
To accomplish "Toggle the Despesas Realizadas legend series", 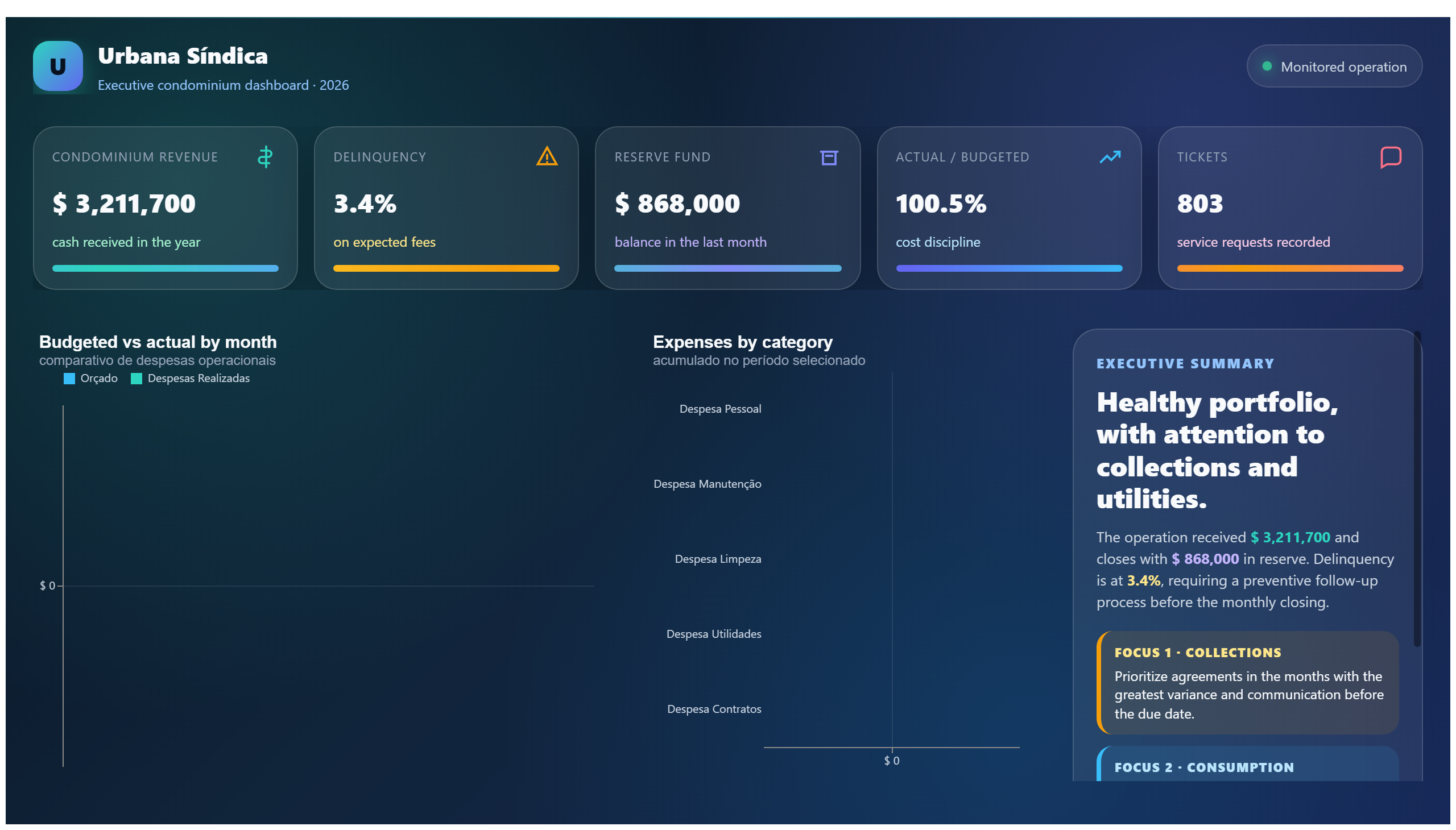I will click(191, 379).
